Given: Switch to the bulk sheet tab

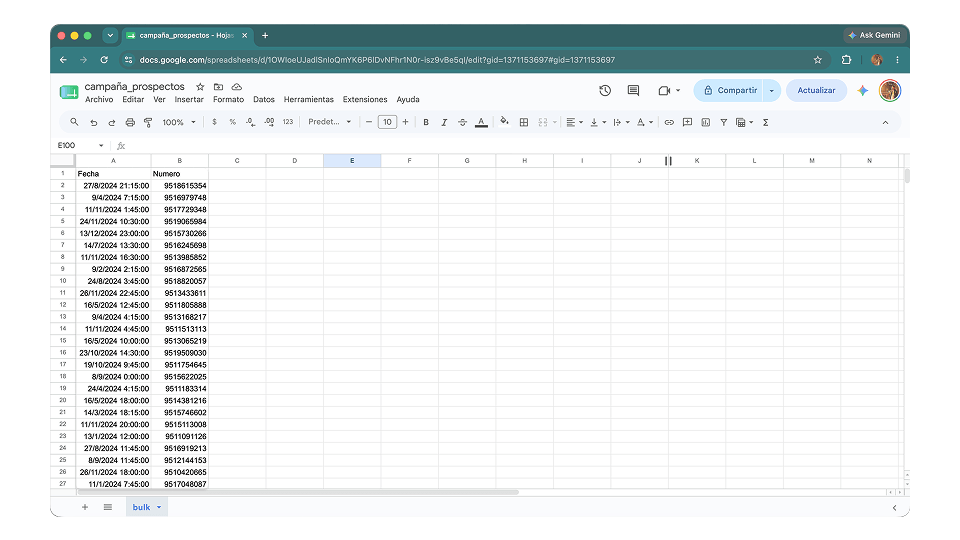Looking at the screenshot, I should click(146, 507).
